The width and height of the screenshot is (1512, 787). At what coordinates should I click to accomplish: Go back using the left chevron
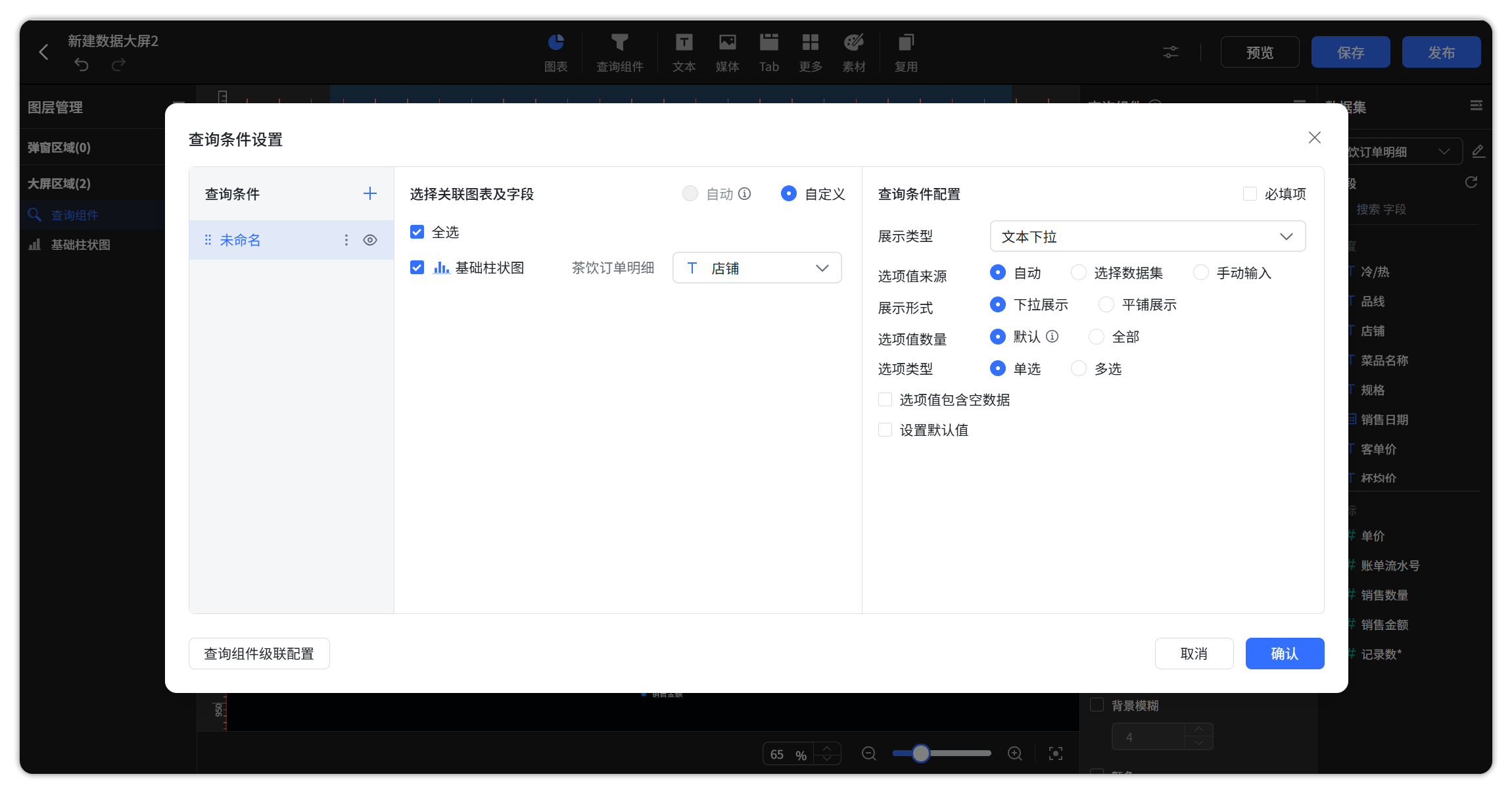click(43, 52)
